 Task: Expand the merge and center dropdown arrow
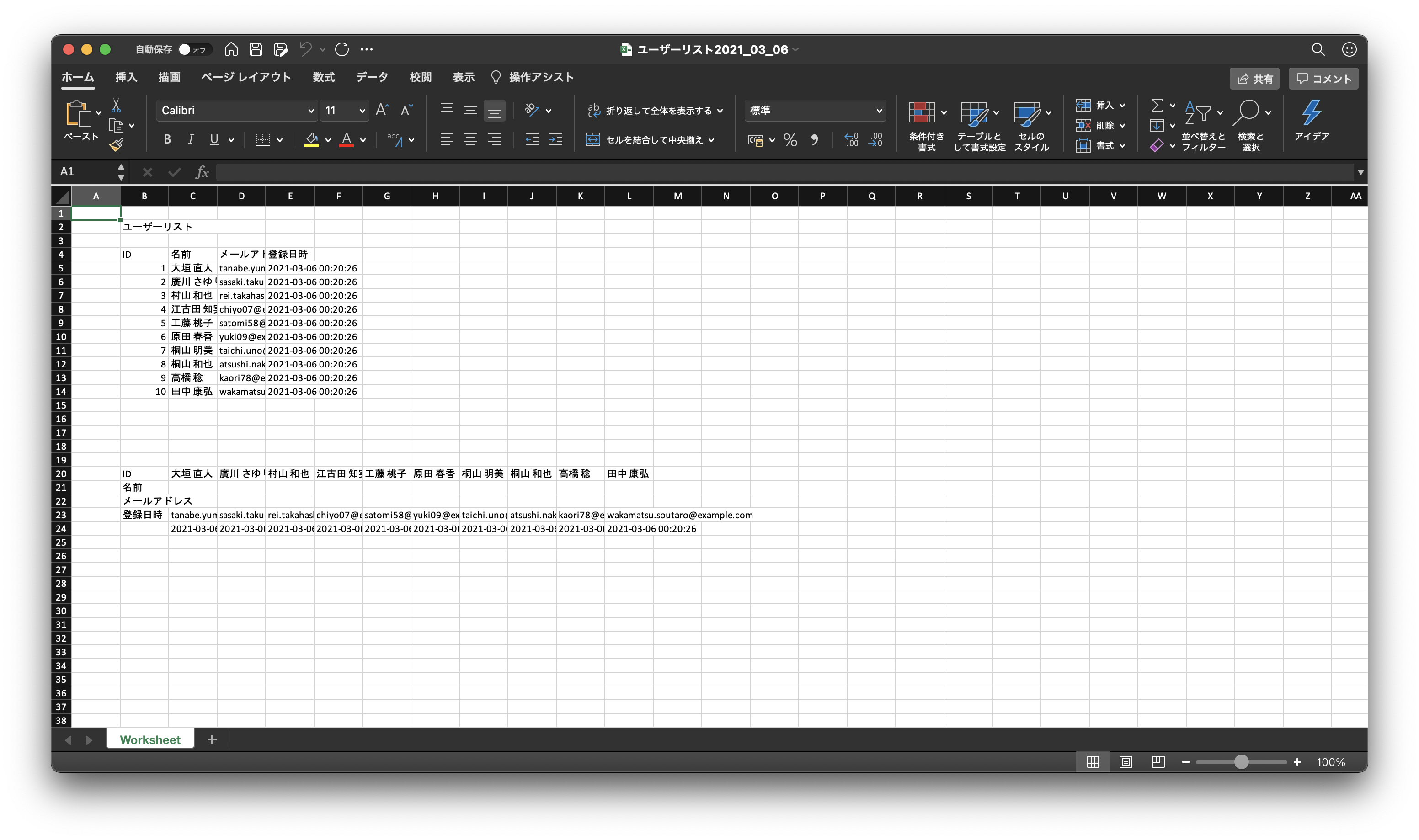point(711,140)
